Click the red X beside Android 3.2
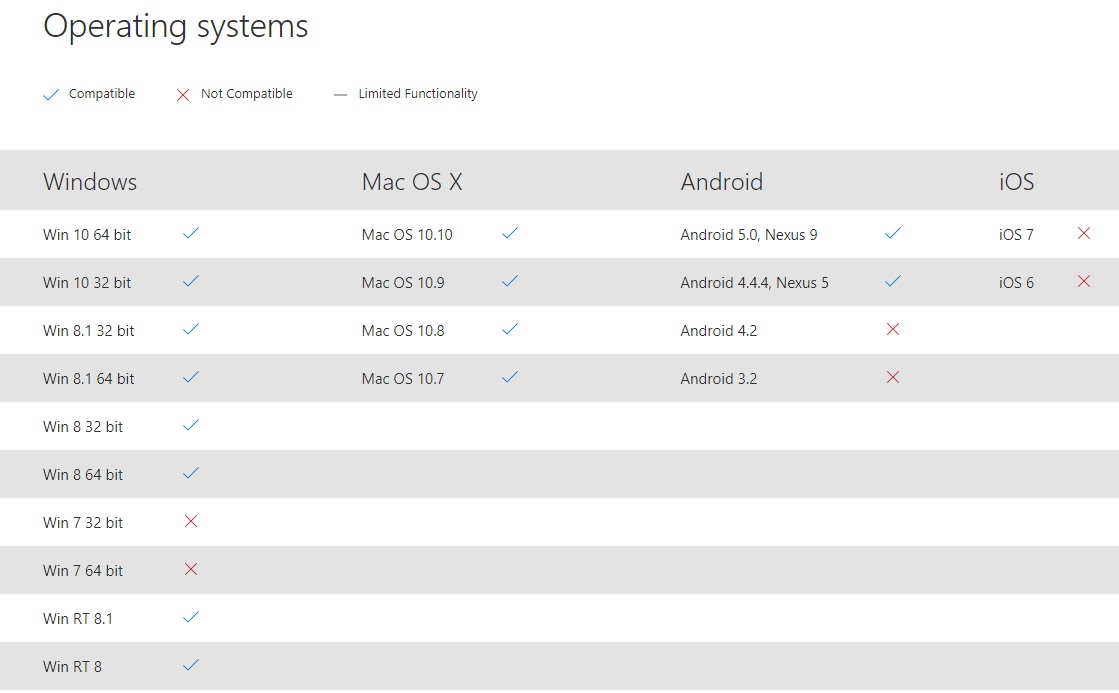Screen dimensions: 1119x693 click(x=893, y=377)
